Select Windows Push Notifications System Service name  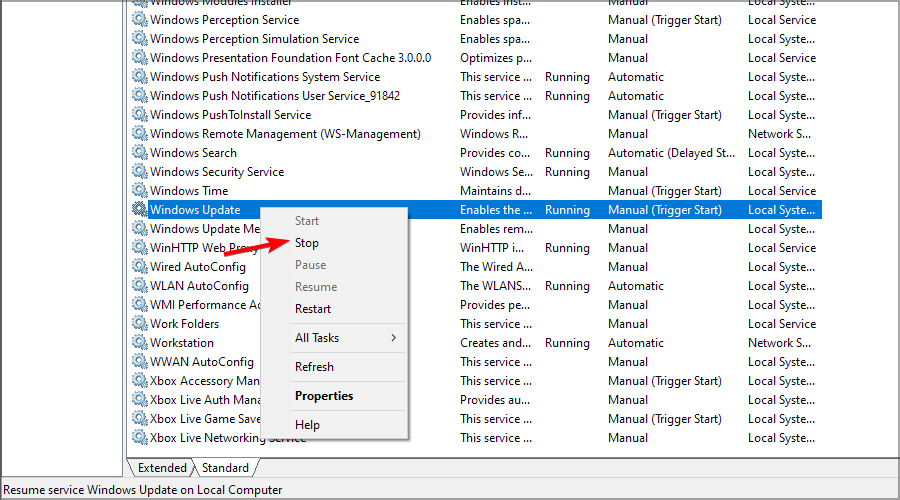coord(265,77)
